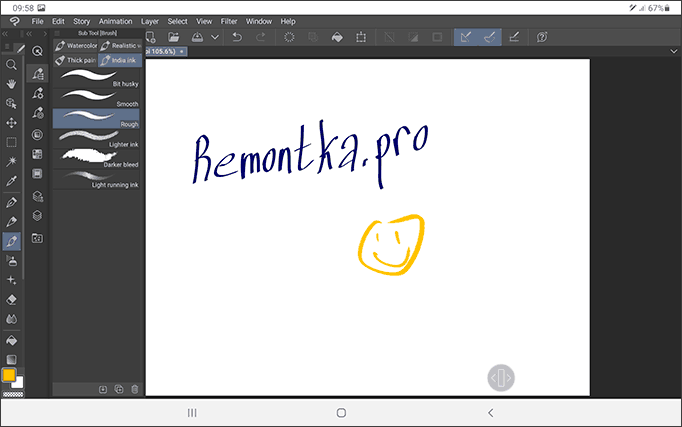The width and height of the screenshot is (682, 427).
Task: Open the Help menu
Action: tap(288, 21)
